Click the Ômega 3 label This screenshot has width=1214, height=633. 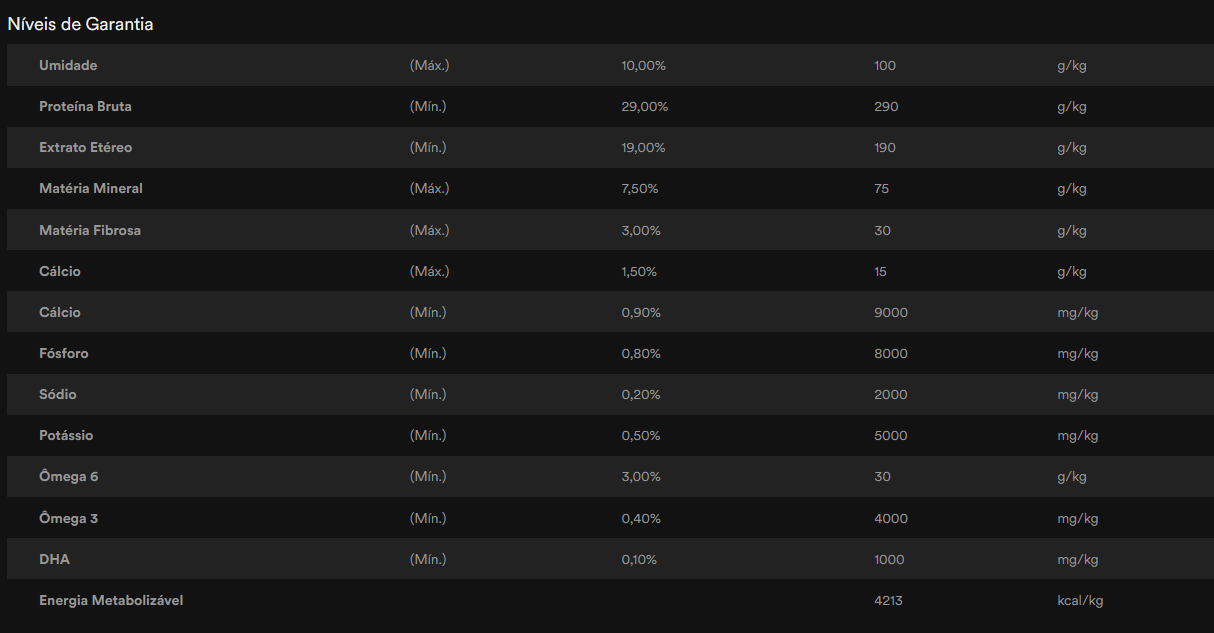(69, 518)
